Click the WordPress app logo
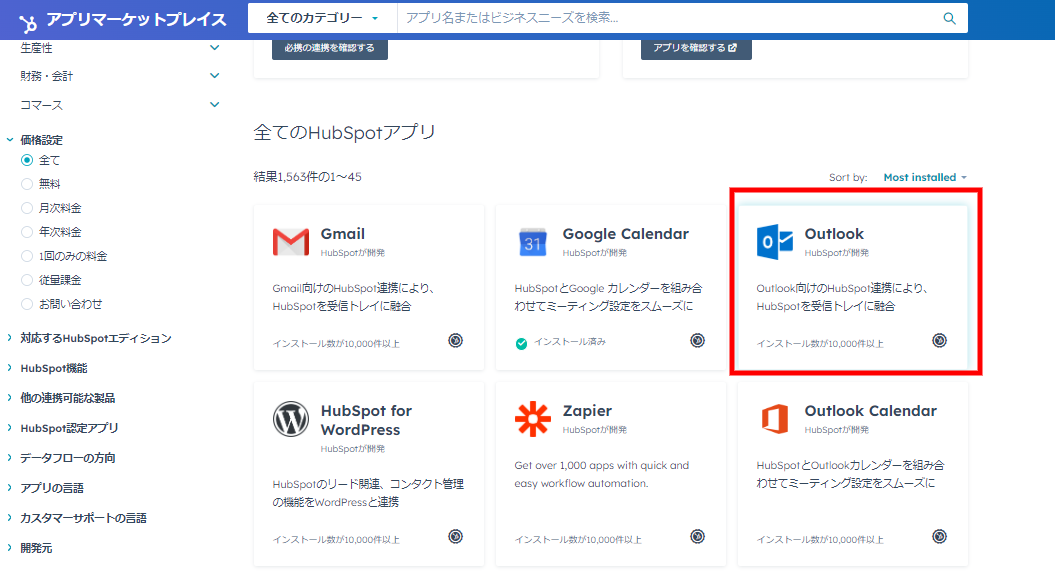The width and height of the screenshot is (1055, 572). pos(291,419)
